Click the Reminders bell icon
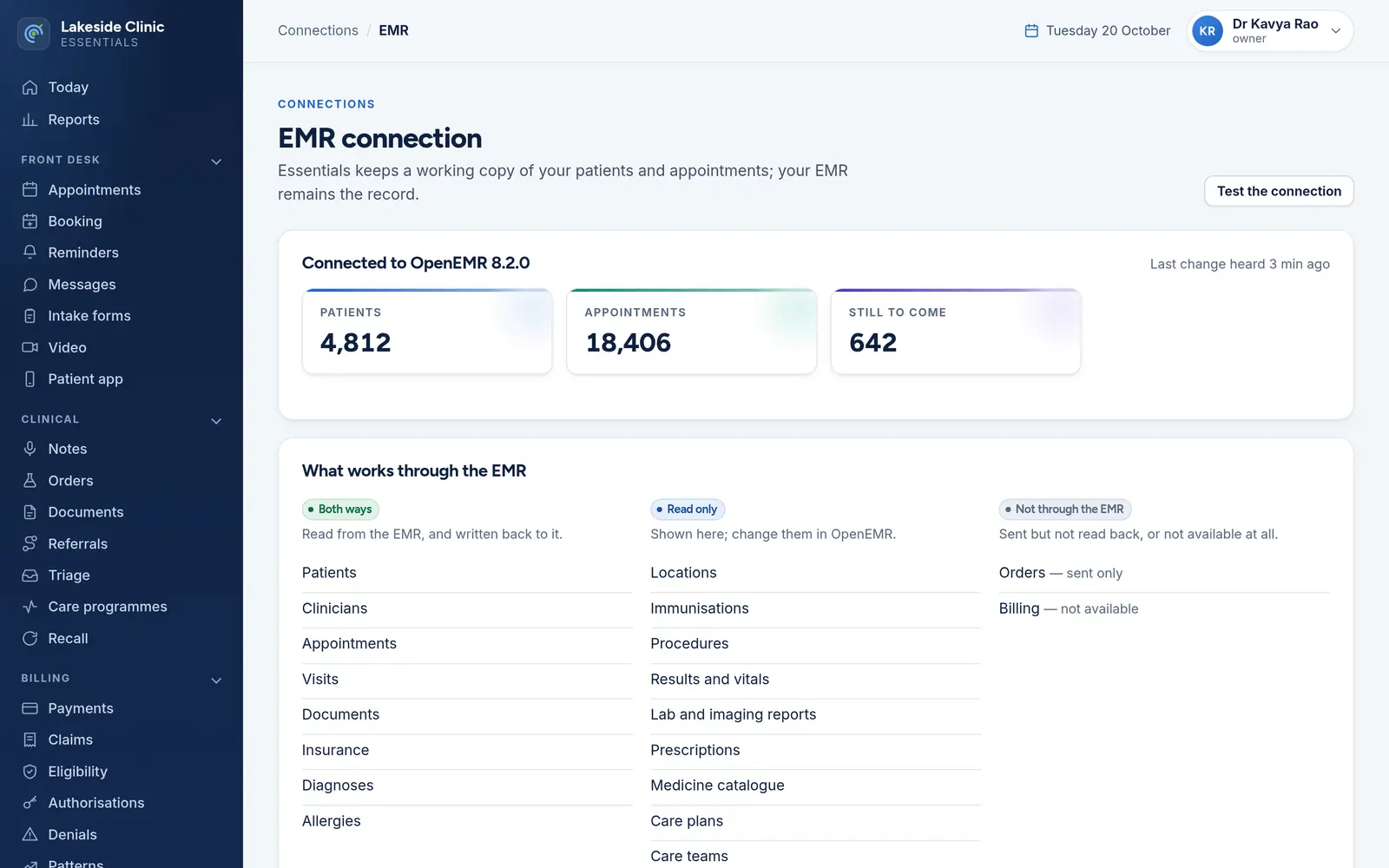 [30, 253]
